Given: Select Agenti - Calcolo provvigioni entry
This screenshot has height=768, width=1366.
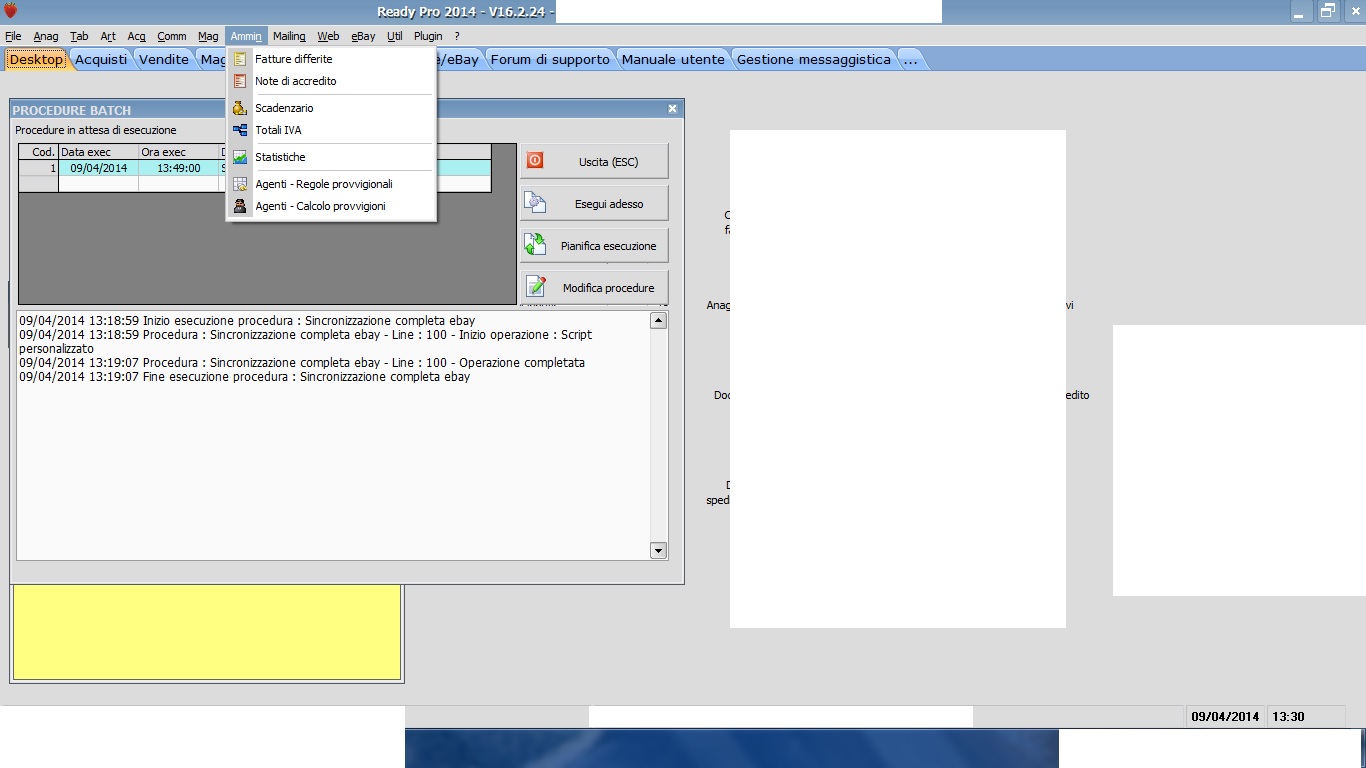Looking at the screenshot, I should [332, 206].
